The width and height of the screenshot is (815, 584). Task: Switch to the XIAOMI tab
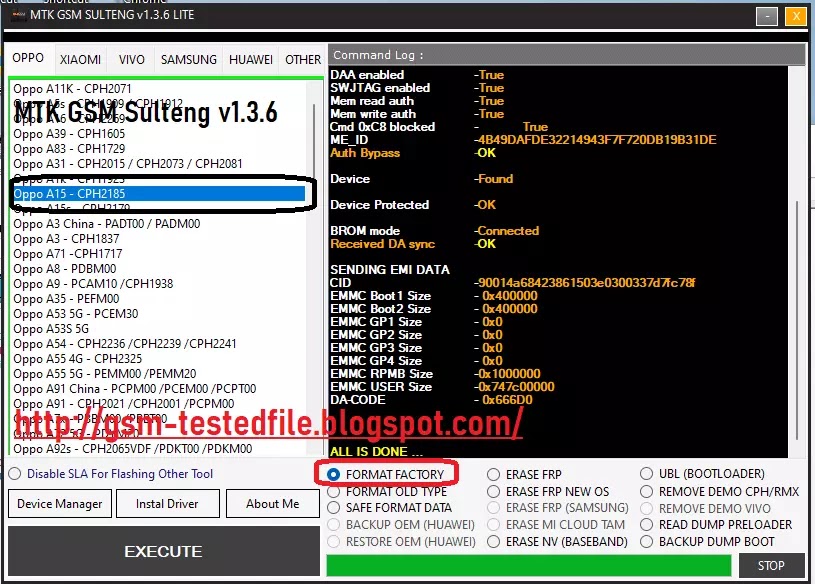point(80,60)
